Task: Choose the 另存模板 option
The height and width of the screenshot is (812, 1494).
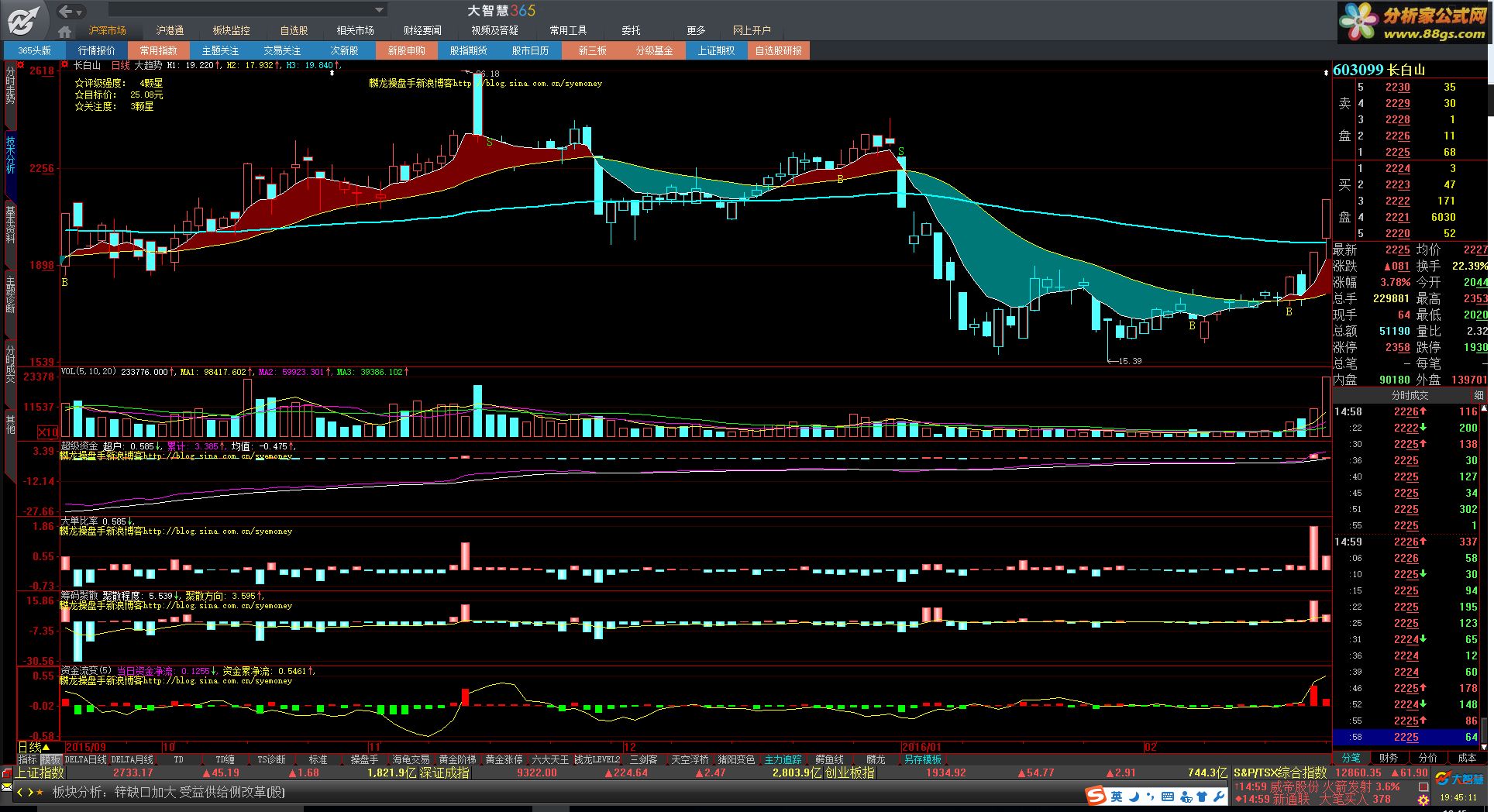Action: coord(922,759)
